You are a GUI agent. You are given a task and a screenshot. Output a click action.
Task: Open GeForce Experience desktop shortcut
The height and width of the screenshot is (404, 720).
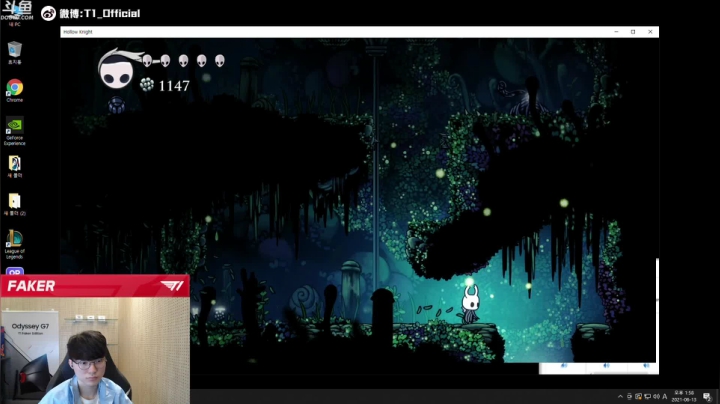(x=15, y=131)
